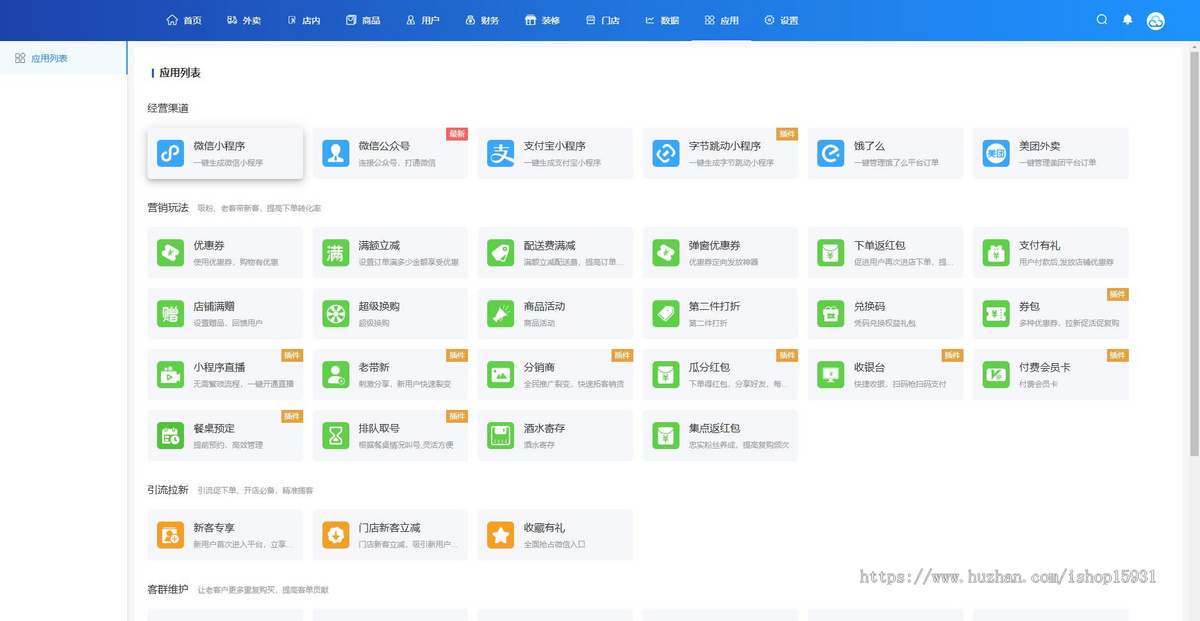1200x621 pixels.
Task: Open the 财务 nav menu
Action: (x=482, y=20)
